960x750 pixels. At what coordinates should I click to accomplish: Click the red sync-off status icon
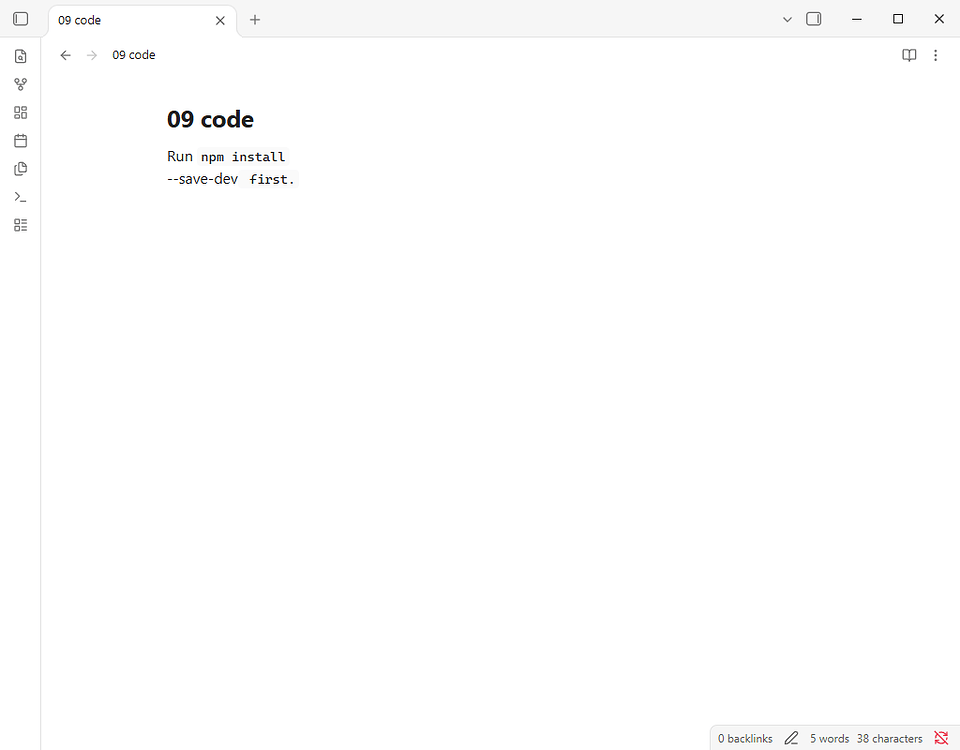click(941, 738)
